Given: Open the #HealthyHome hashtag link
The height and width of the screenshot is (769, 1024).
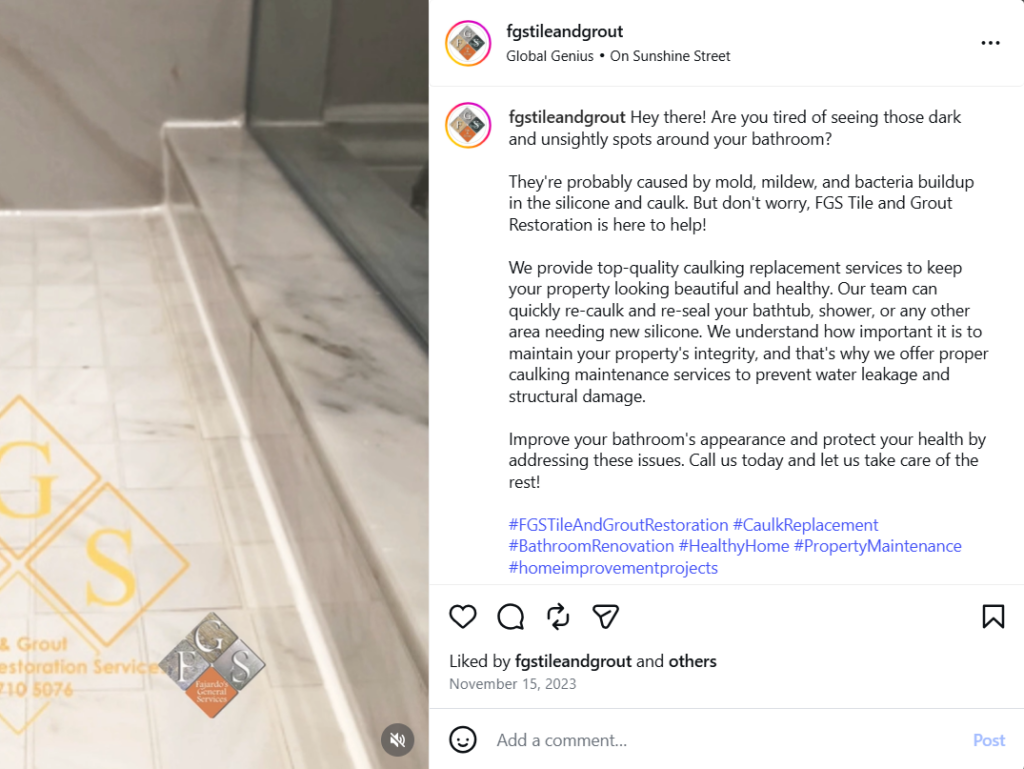Looking at the screenshot, I should point(733,546).
